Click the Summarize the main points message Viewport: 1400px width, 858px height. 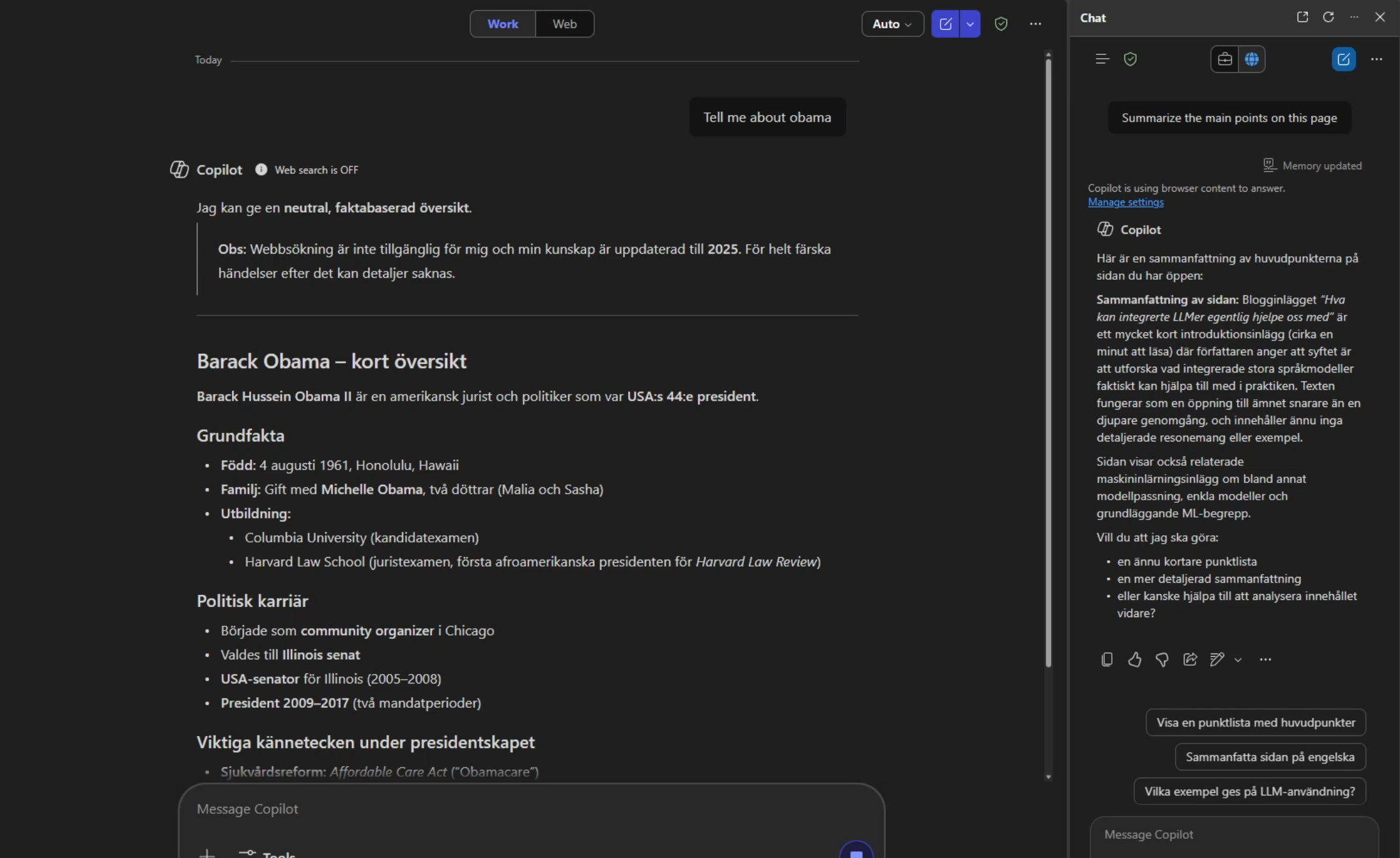[1229, 118]
